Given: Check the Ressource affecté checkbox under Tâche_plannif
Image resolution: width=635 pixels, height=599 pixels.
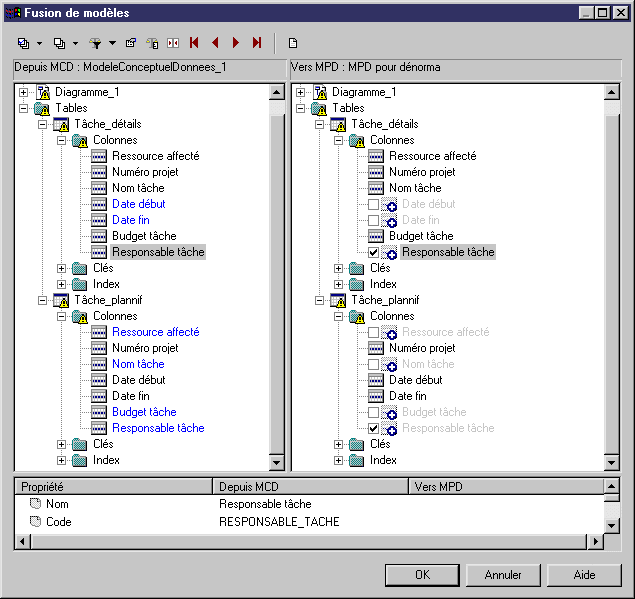Looking at the screenshot, I should point(373,333).
